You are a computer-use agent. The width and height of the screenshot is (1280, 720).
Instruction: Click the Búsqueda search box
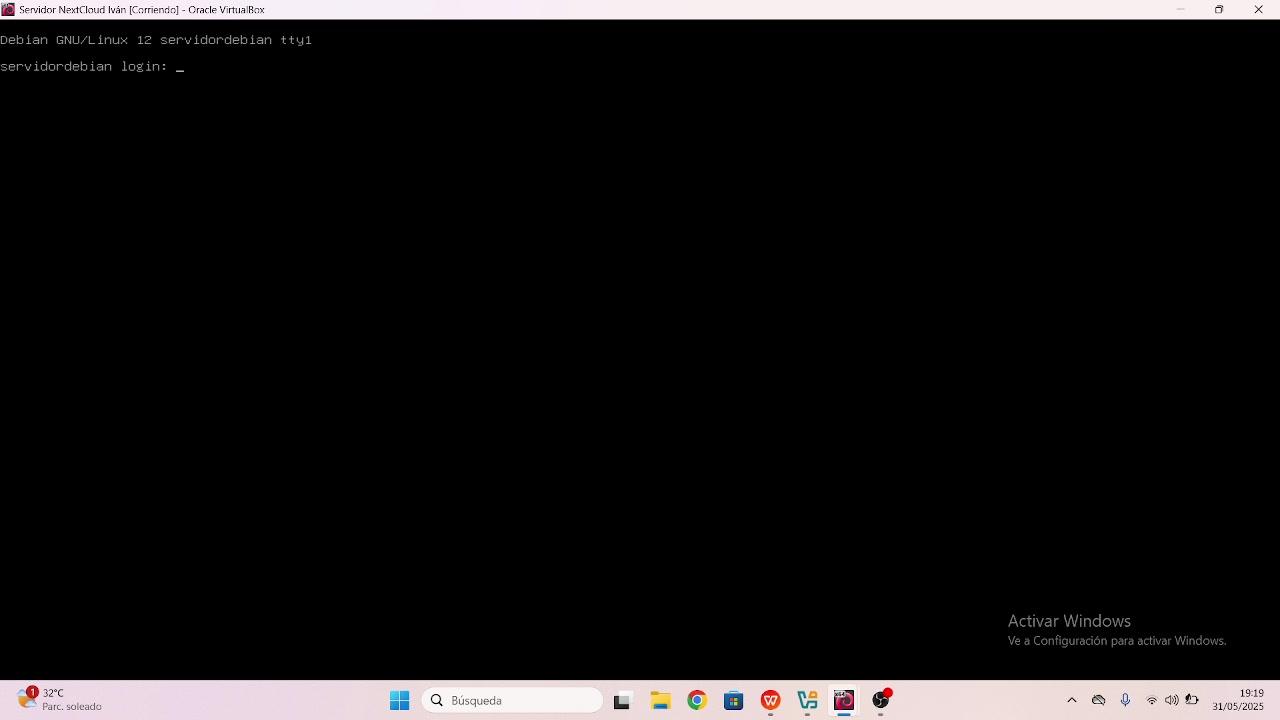click(x=512, y=700)
